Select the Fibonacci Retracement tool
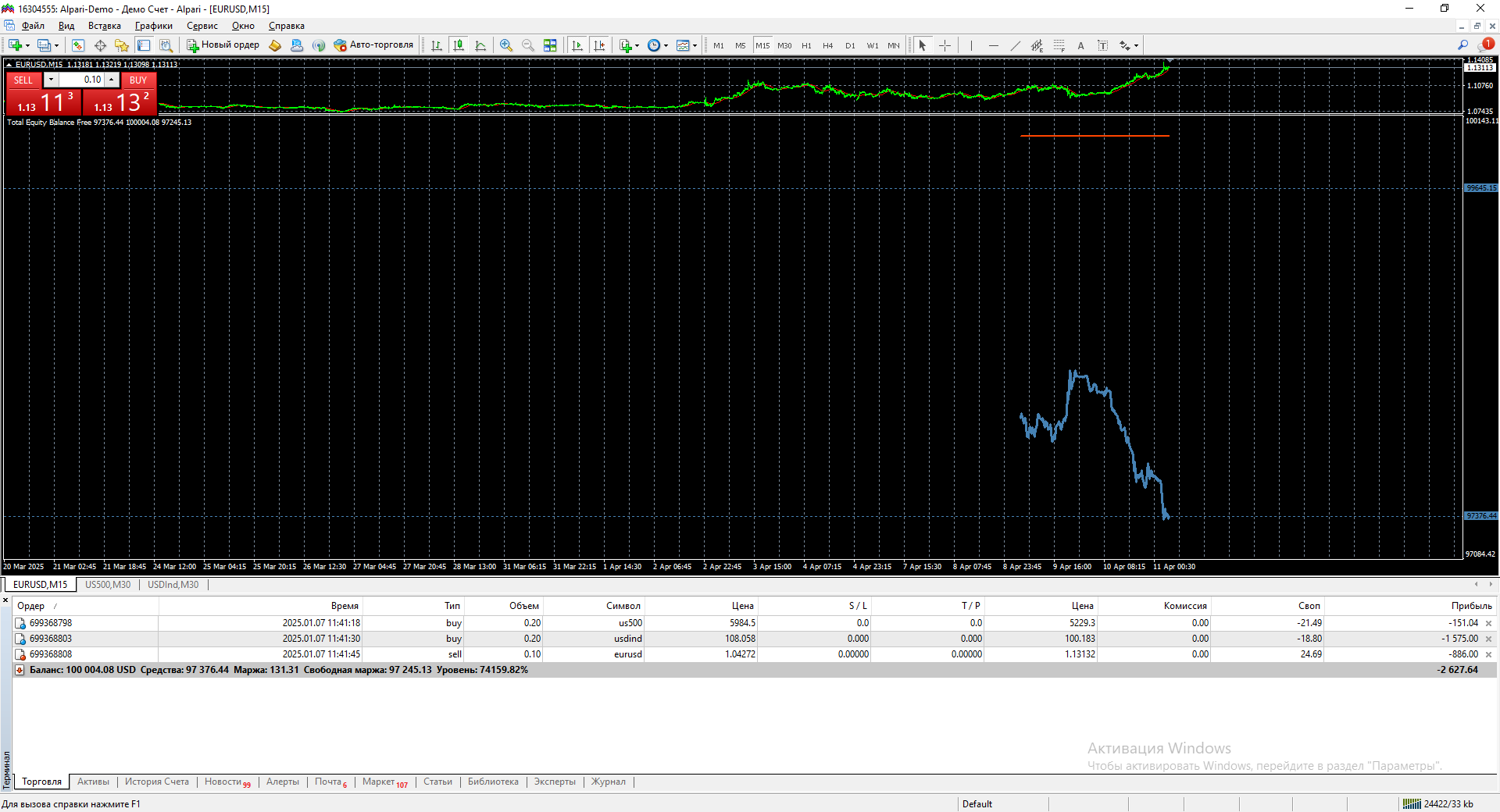This screenshot has width=1500, height=812. point(1059,45)
